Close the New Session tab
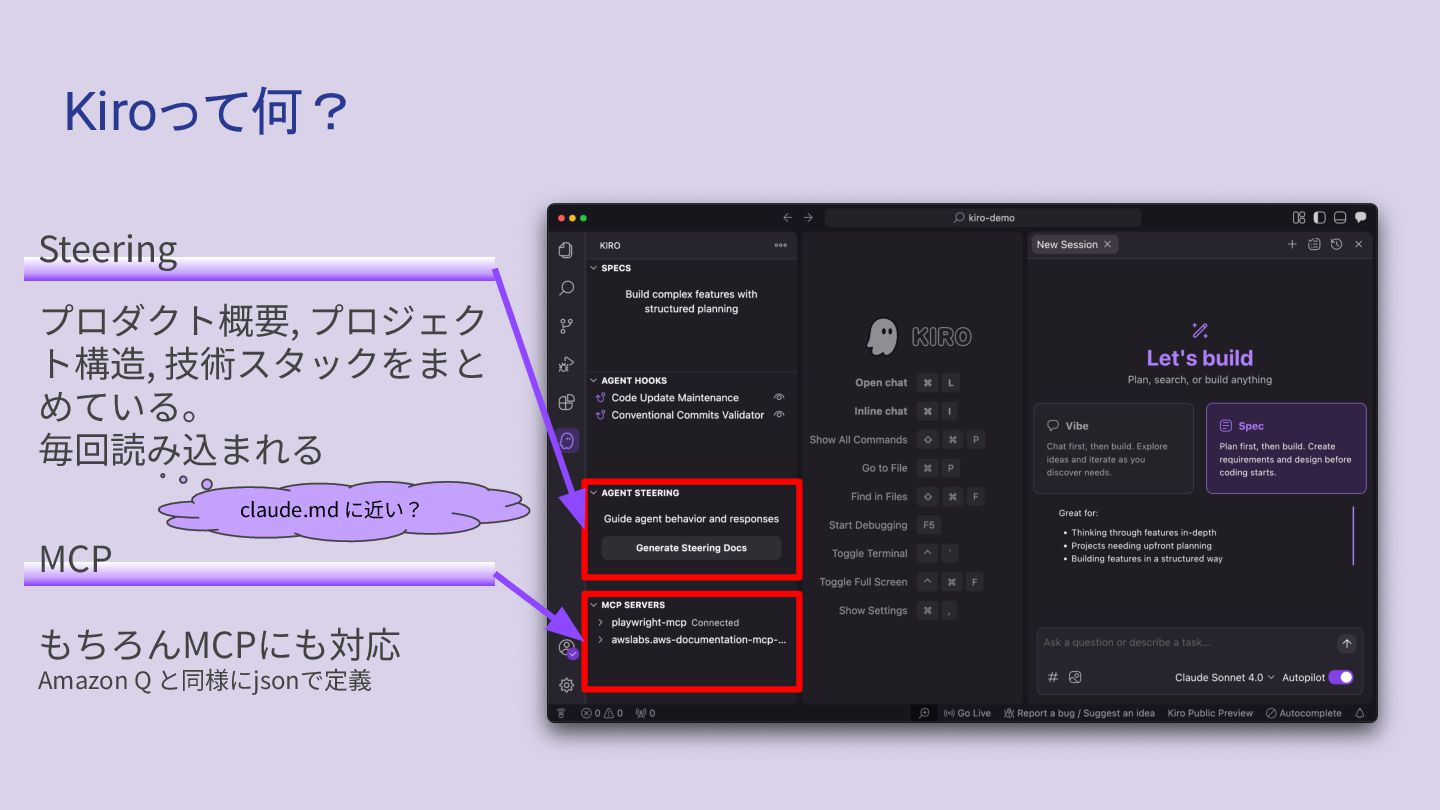Image resolution: width=1440 pixels, height=810 pixels. point(1107,244)
